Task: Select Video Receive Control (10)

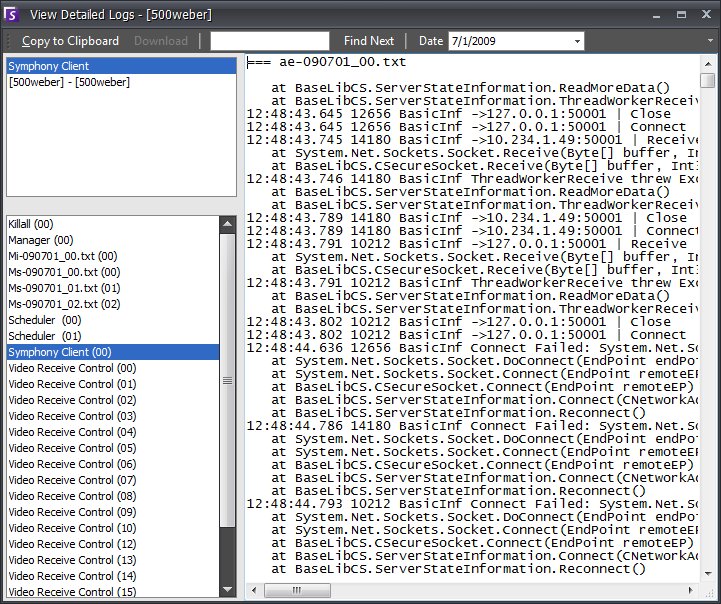Action: pyautogui.click(x=113, y=528)
